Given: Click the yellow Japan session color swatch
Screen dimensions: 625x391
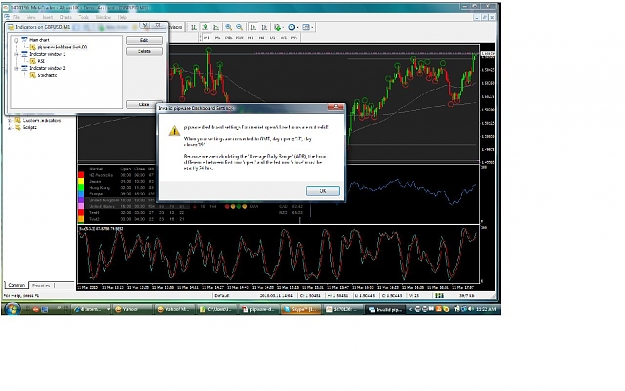Looking at the screenshot, I should pyautogui.click(x=81, y=181).
